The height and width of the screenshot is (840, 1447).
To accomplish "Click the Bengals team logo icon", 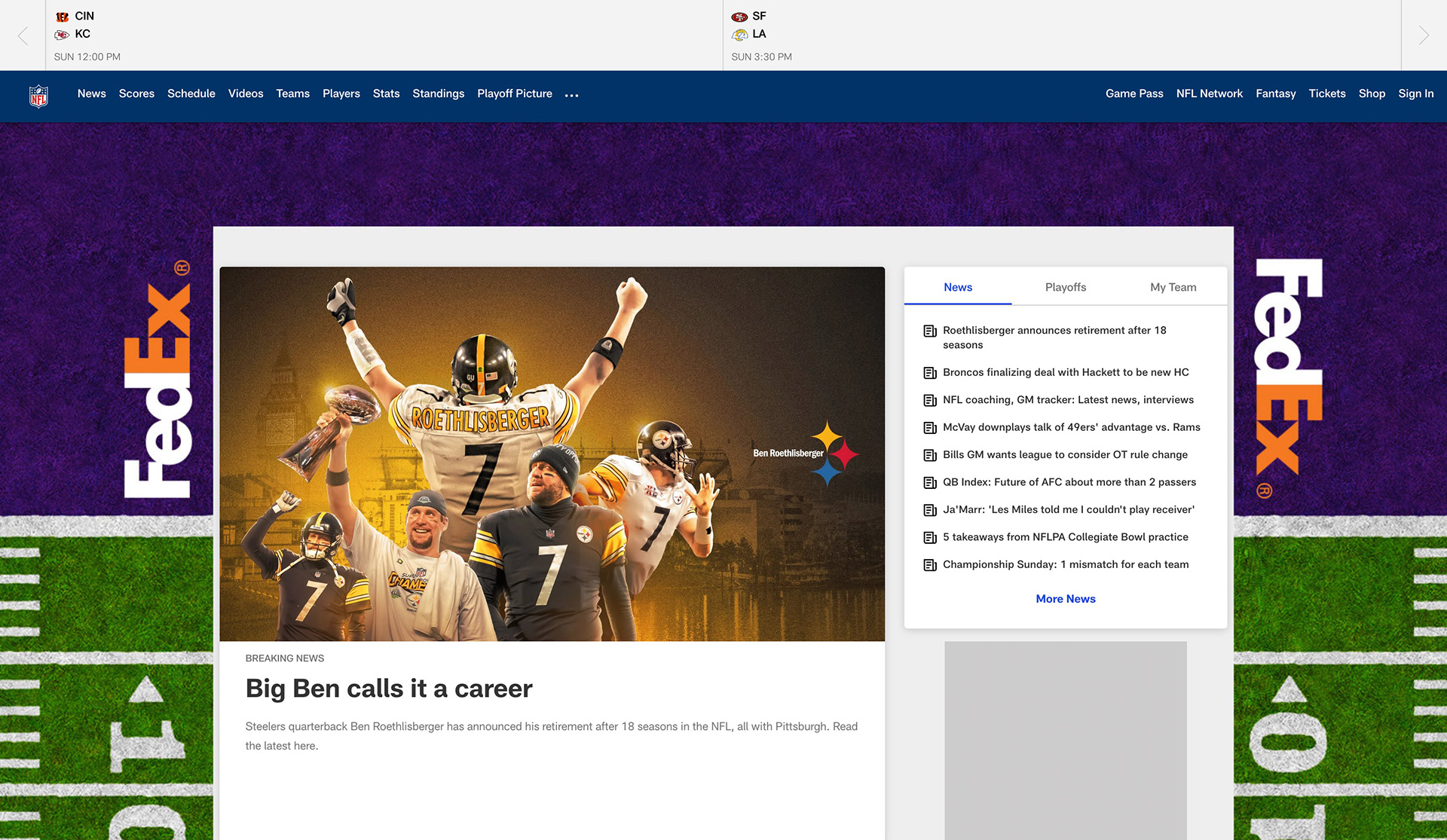I will pos(63,17).
